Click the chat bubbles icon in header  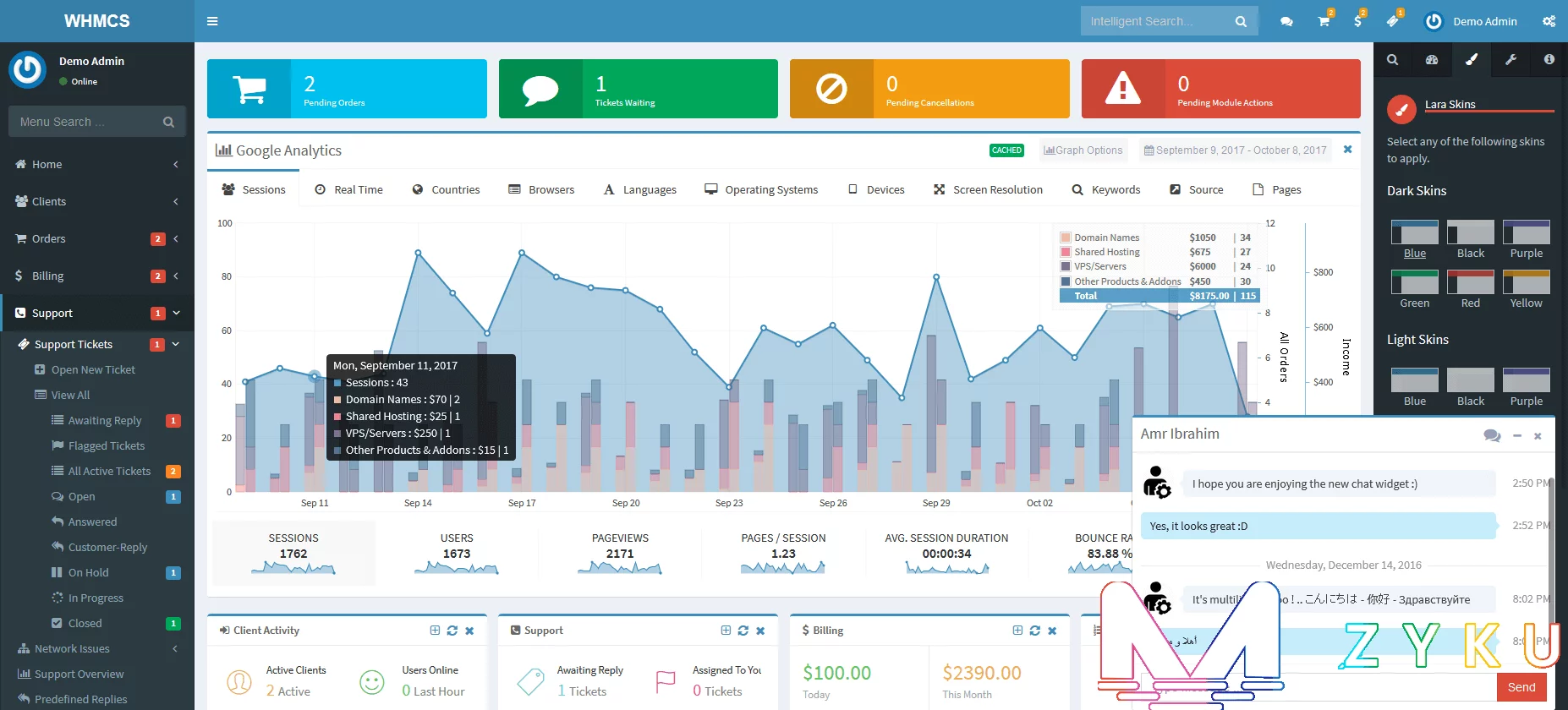[x=1286, y=21]
